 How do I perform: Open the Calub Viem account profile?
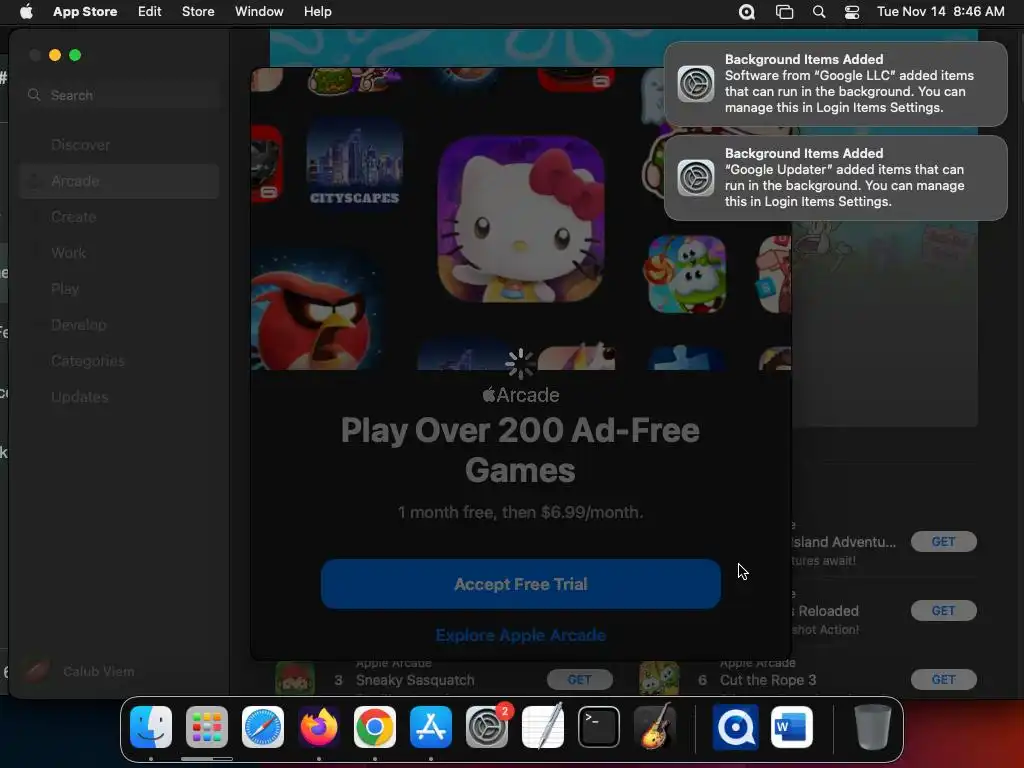pos(78,671)
